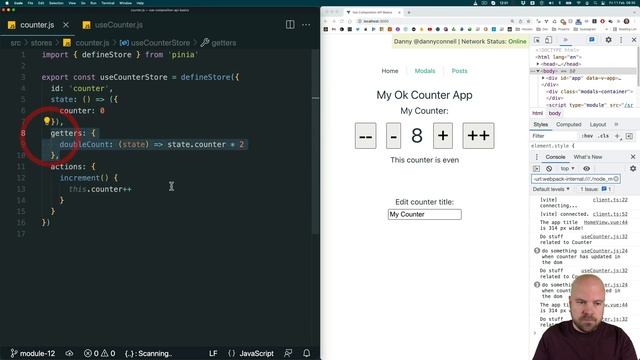Toggle the DevTools element inspector tool

click(537, 40)
